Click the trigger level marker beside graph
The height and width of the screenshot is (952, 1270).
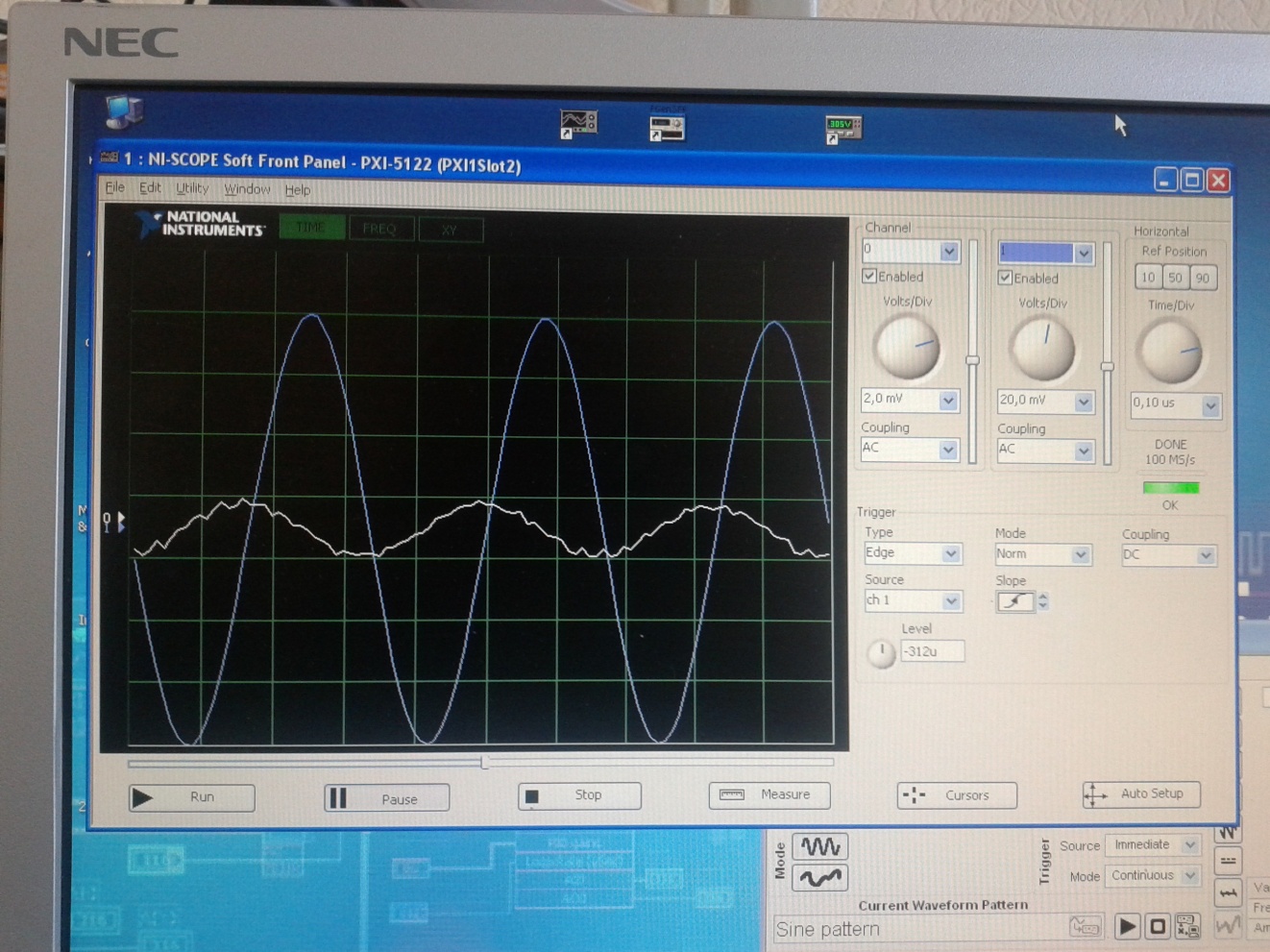click(x=113, y=522)
